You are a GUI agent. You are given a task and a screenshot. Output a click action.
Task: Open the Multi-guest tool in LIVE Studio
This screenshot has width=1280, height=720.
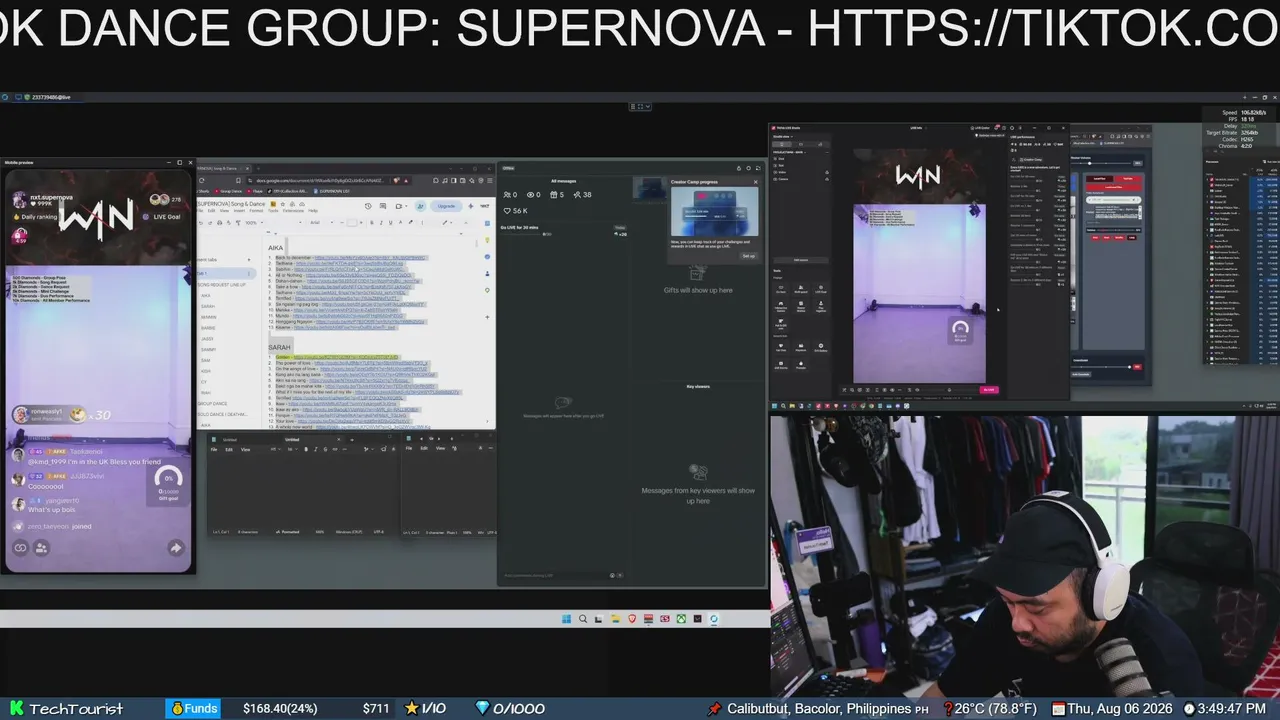tap(801, 289)
